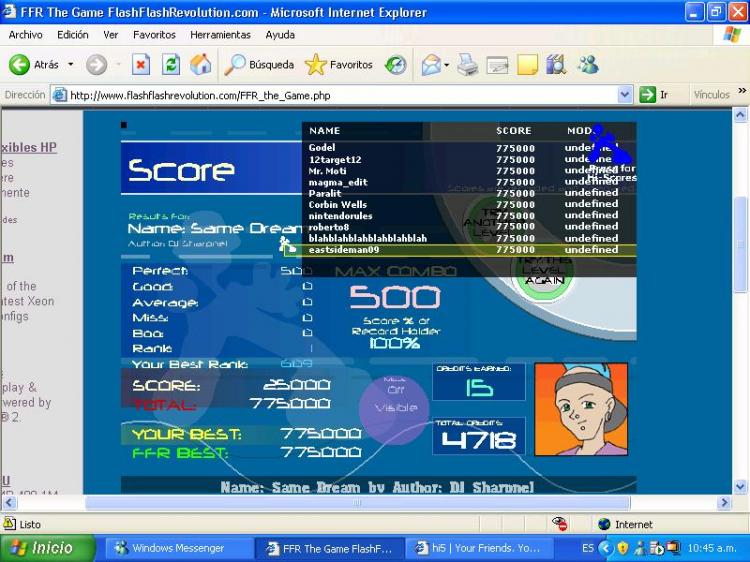Click the yellow note Discuss icon
The image size is (750, 562).
pos(527,65)
